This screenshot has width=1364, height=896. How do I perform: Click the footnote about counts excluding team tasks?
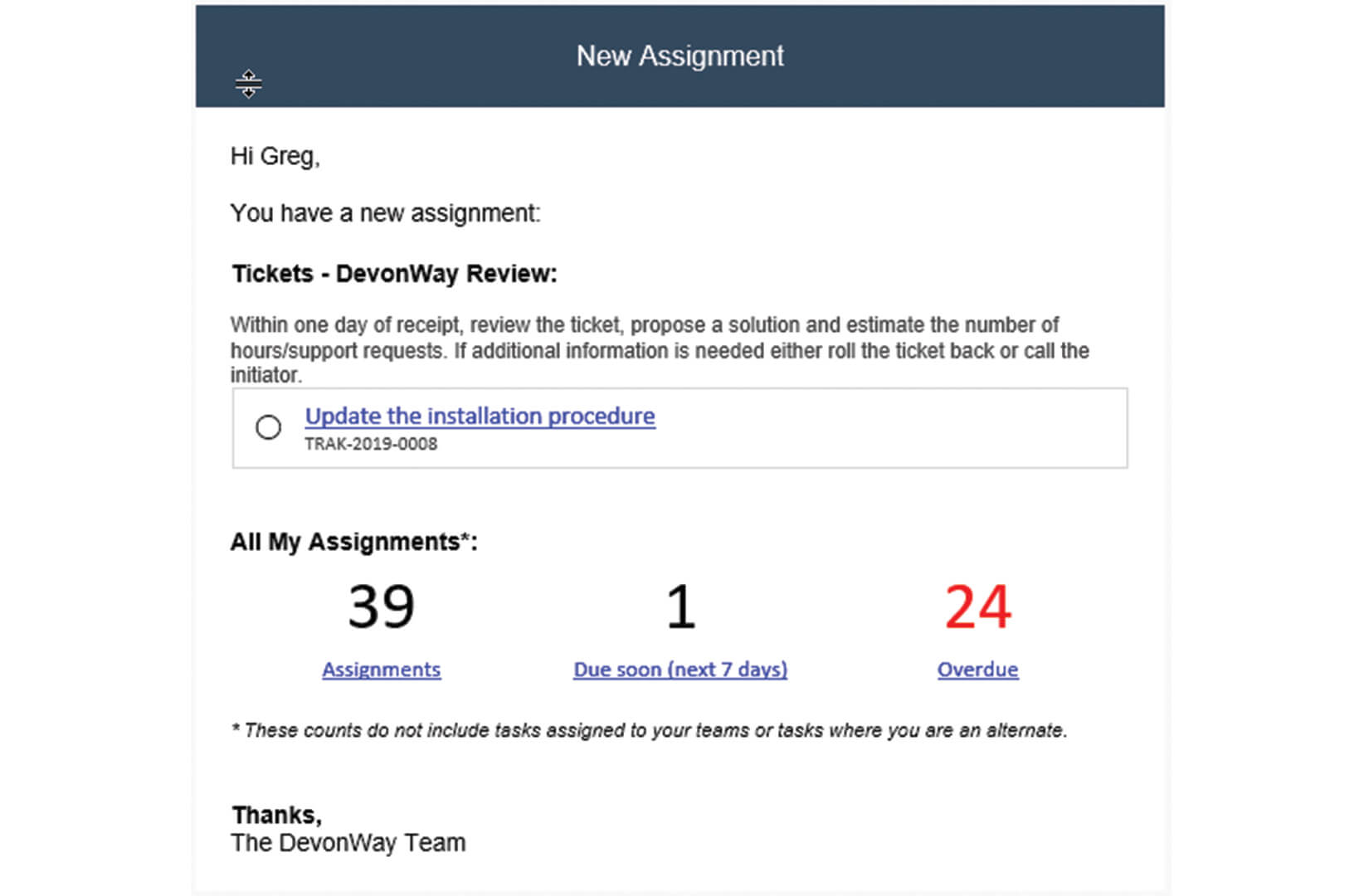click(650, 731)
